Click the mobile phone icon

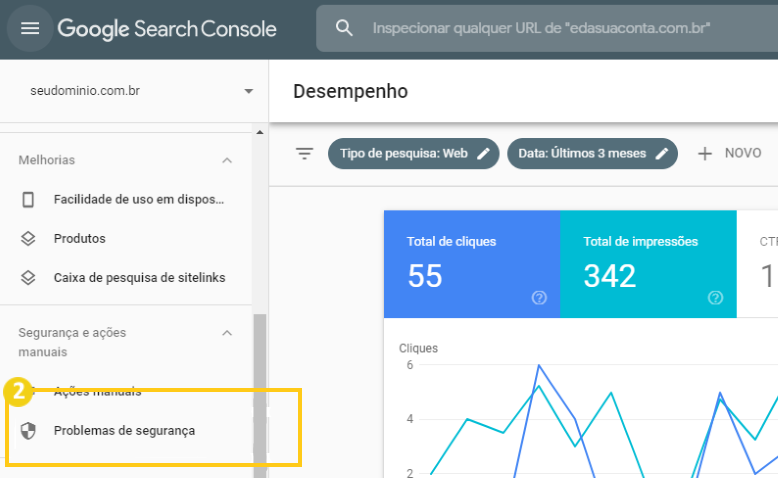point(28,200)
